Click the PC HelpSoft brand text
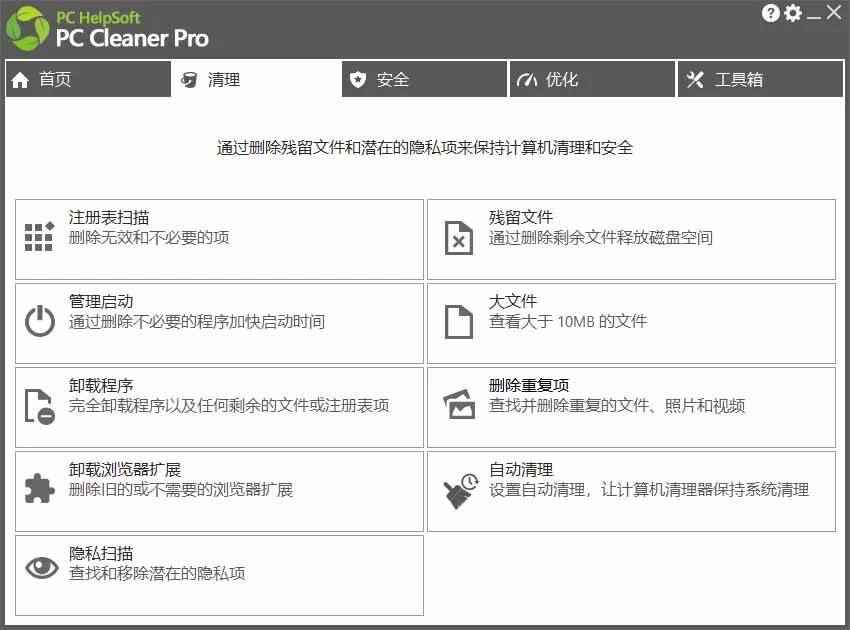850x630 pixels. [98, 17]
